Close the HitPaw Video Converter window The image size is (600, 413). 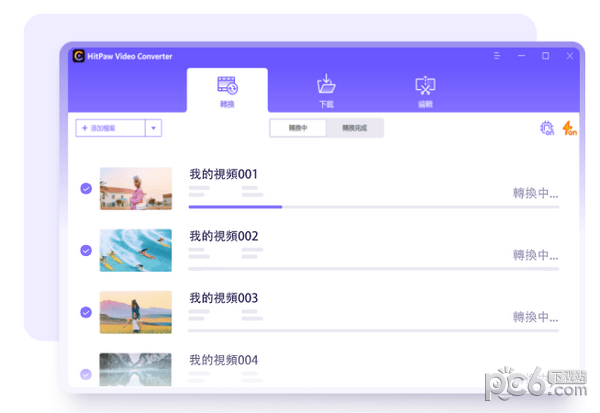(x=570, y=56)
